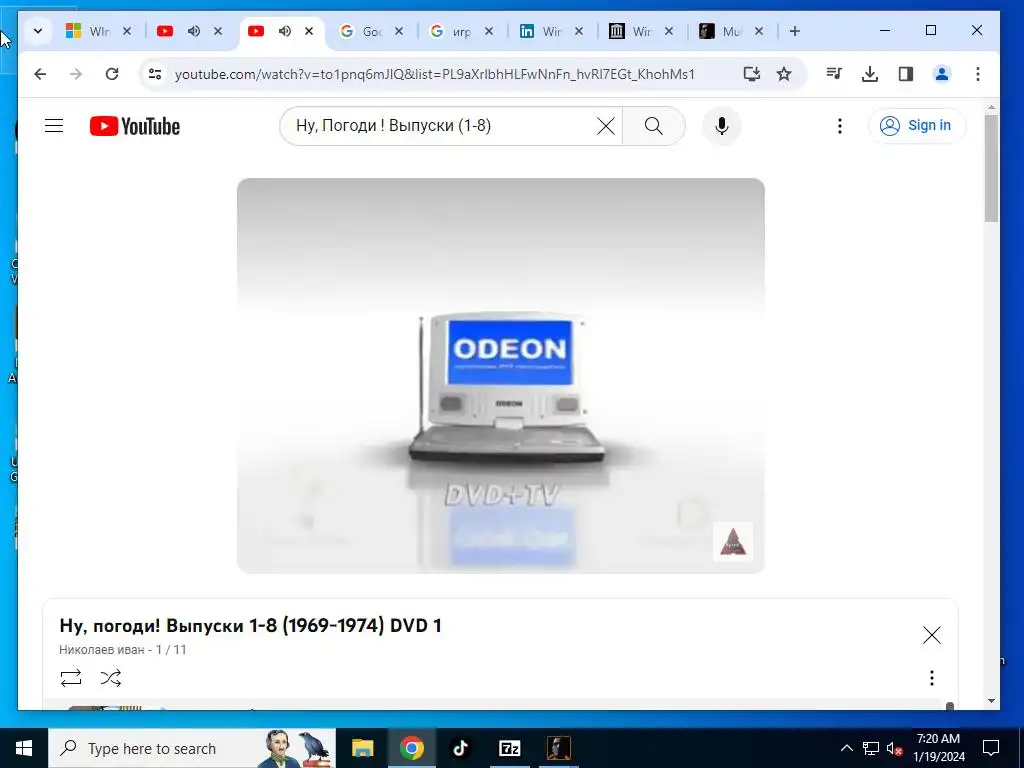Open a new browser tab

click(795, 31)
